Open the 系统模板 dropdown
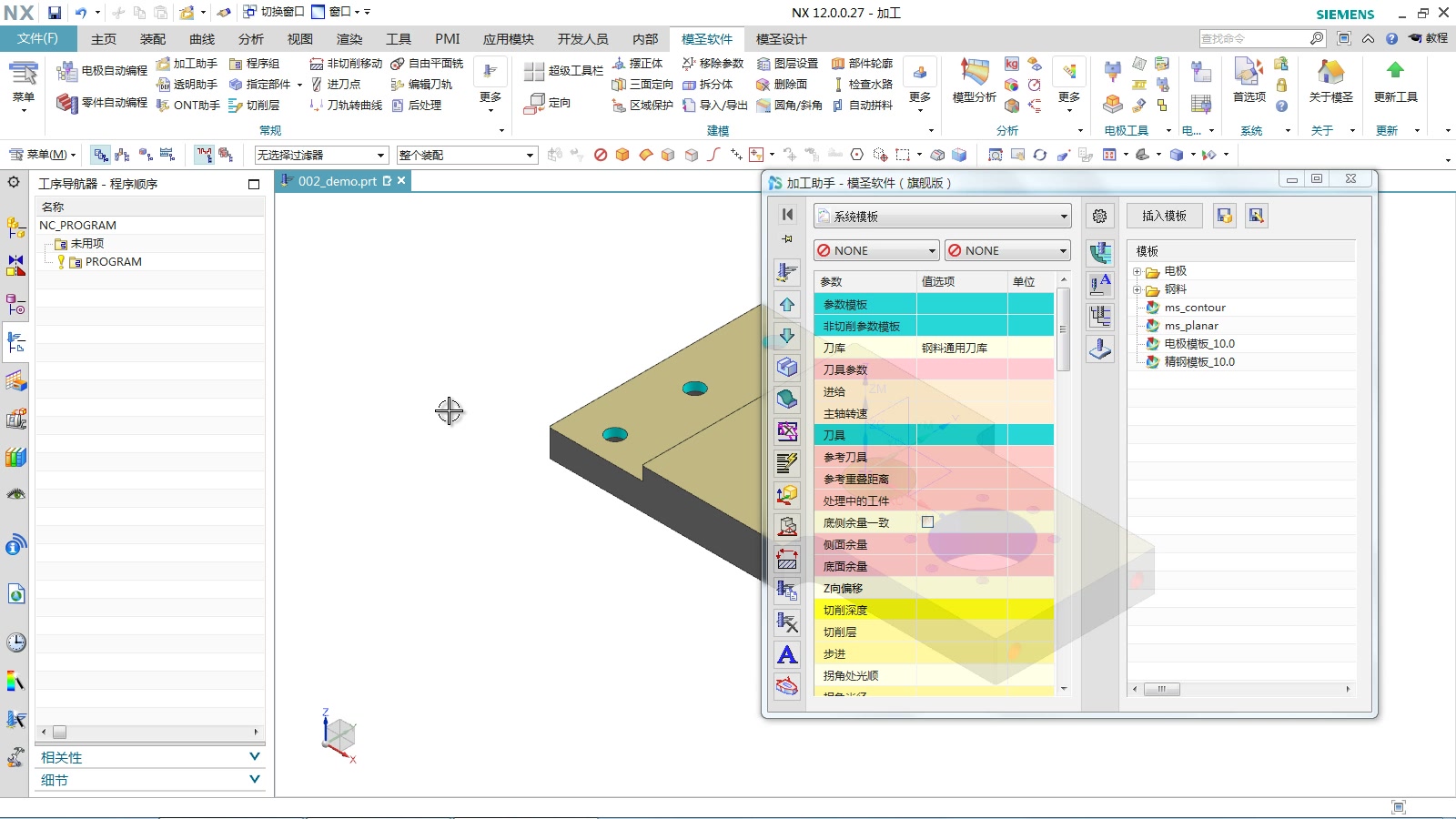The image size is (1456, 819). (x=942, y=217)
